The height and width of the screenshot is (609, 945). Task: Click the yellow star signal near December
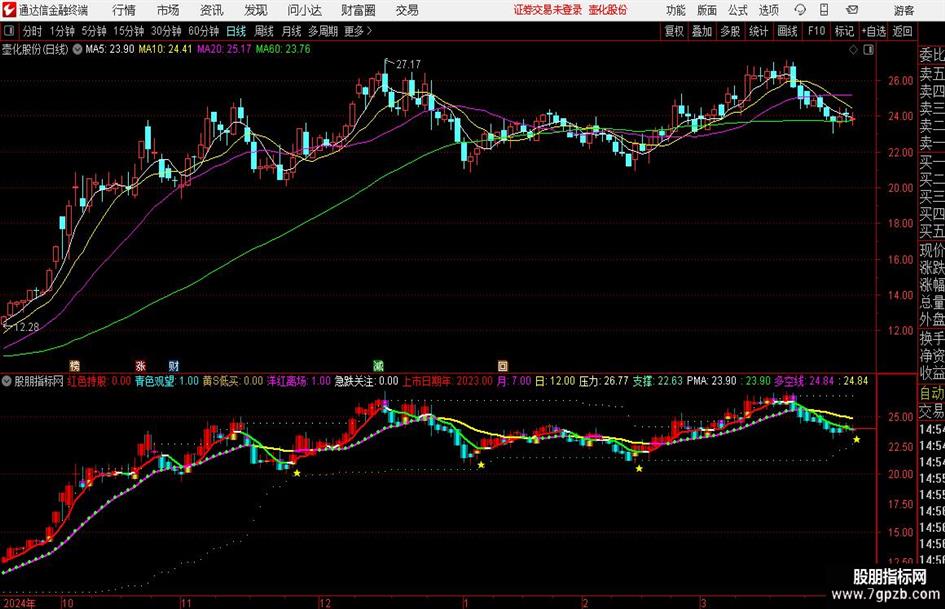tap(297, 473)
